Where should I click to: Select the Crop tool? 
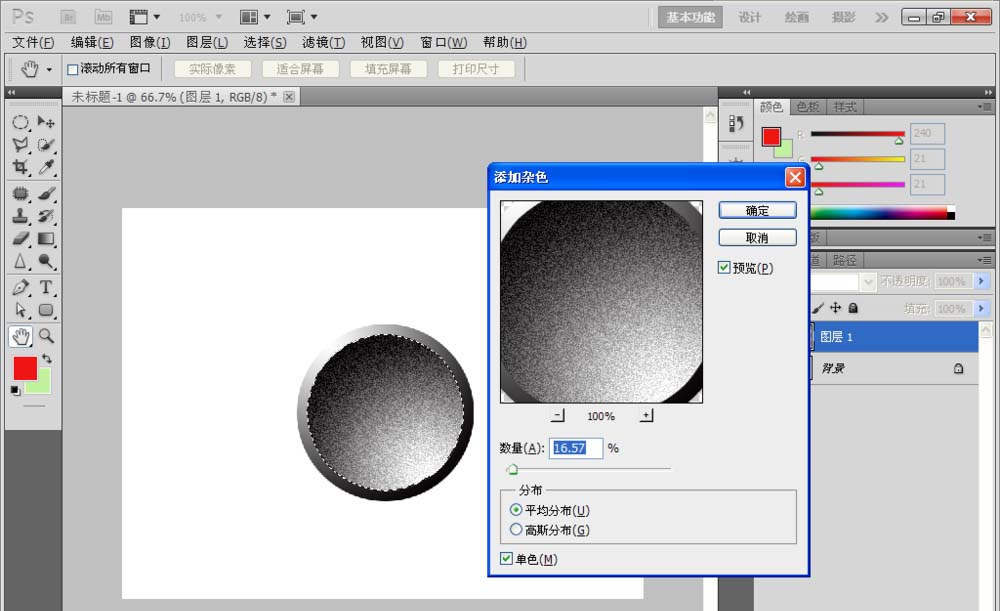(x=20, y=168)
